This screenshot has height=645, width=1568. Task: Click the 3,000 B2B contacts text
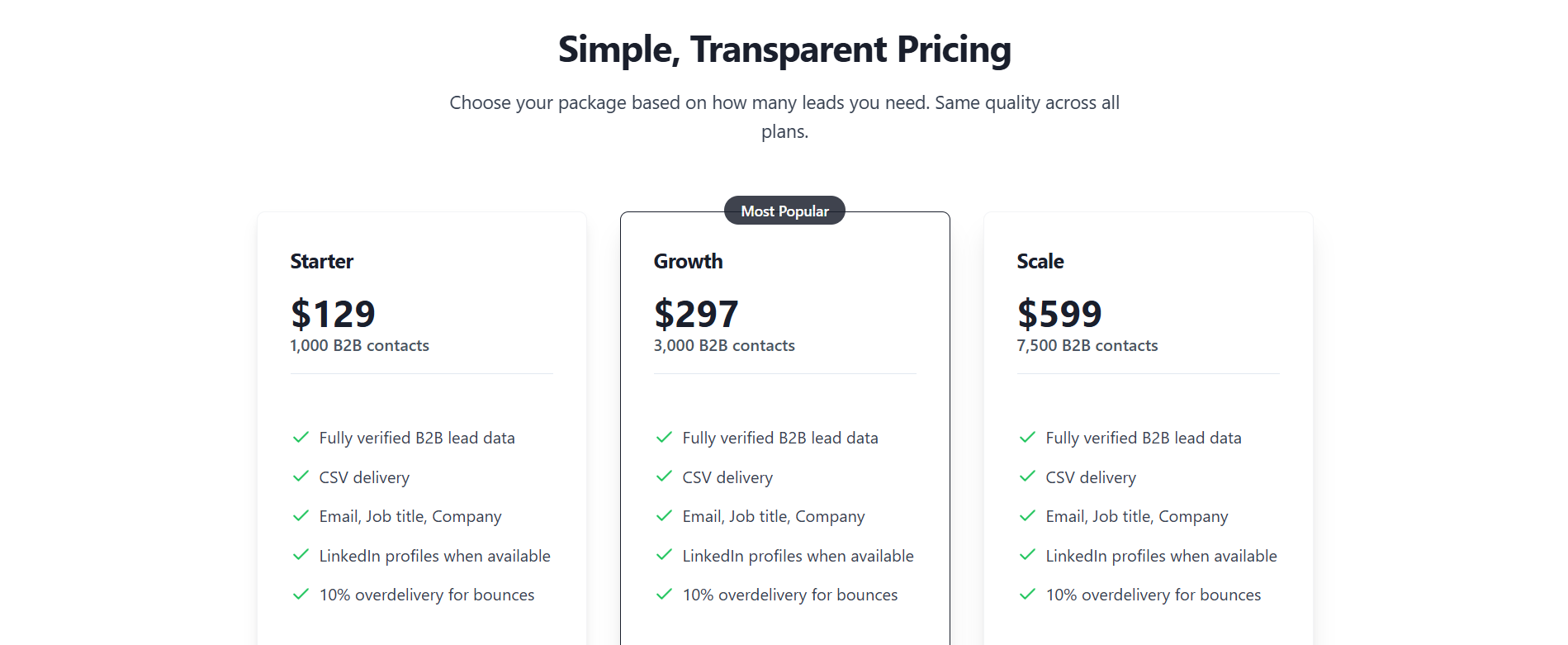point(724,345)
